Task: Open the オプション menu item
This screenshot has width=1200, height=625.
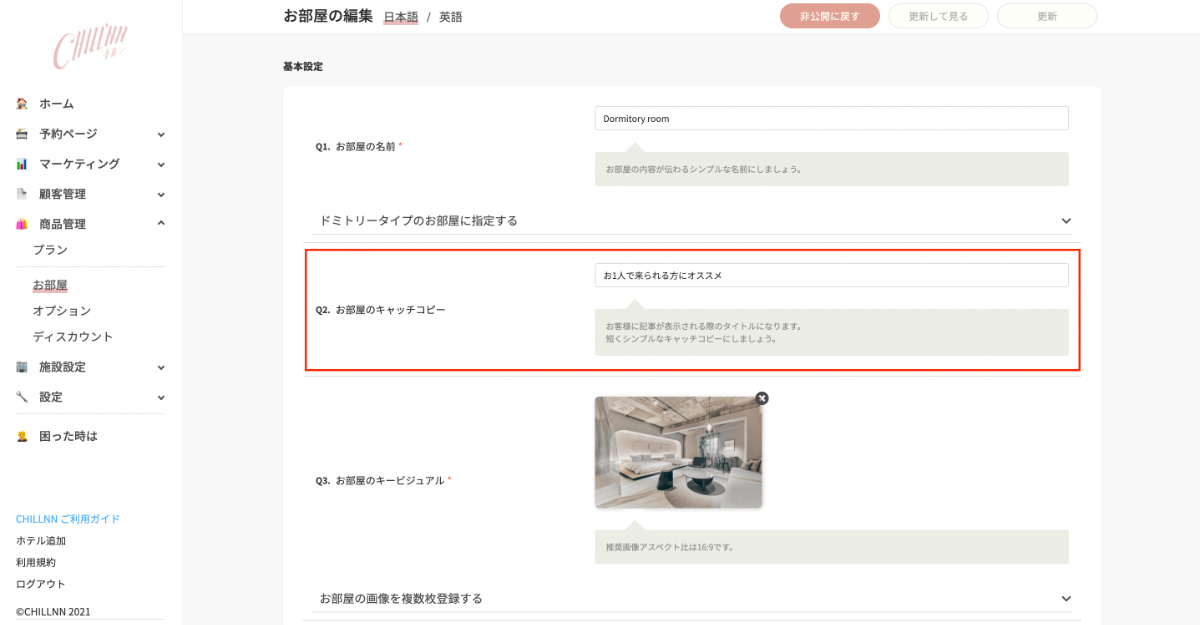Action: pos(61,311)
